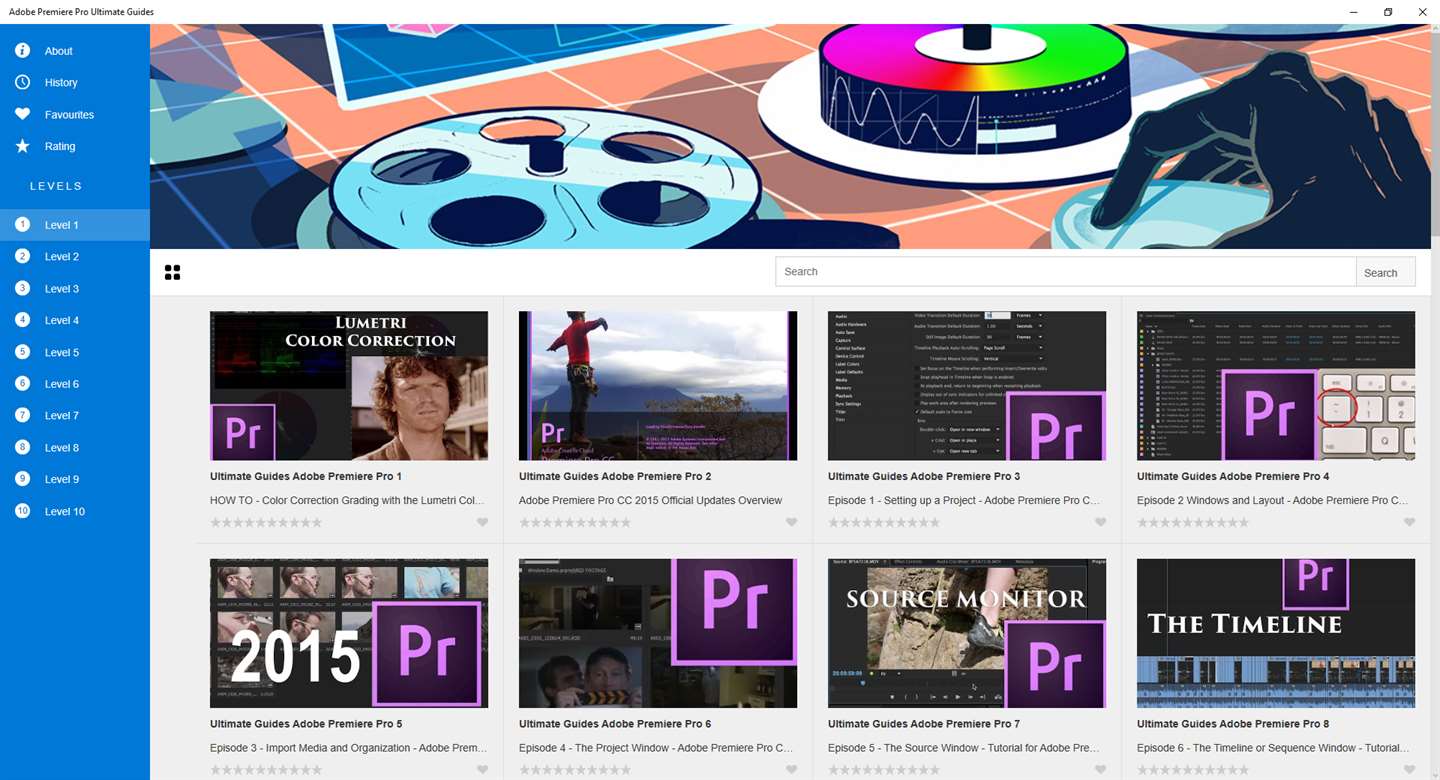
Task: Click 'Episode 5 - The Source Window' text
Action: tap(964, 748)
